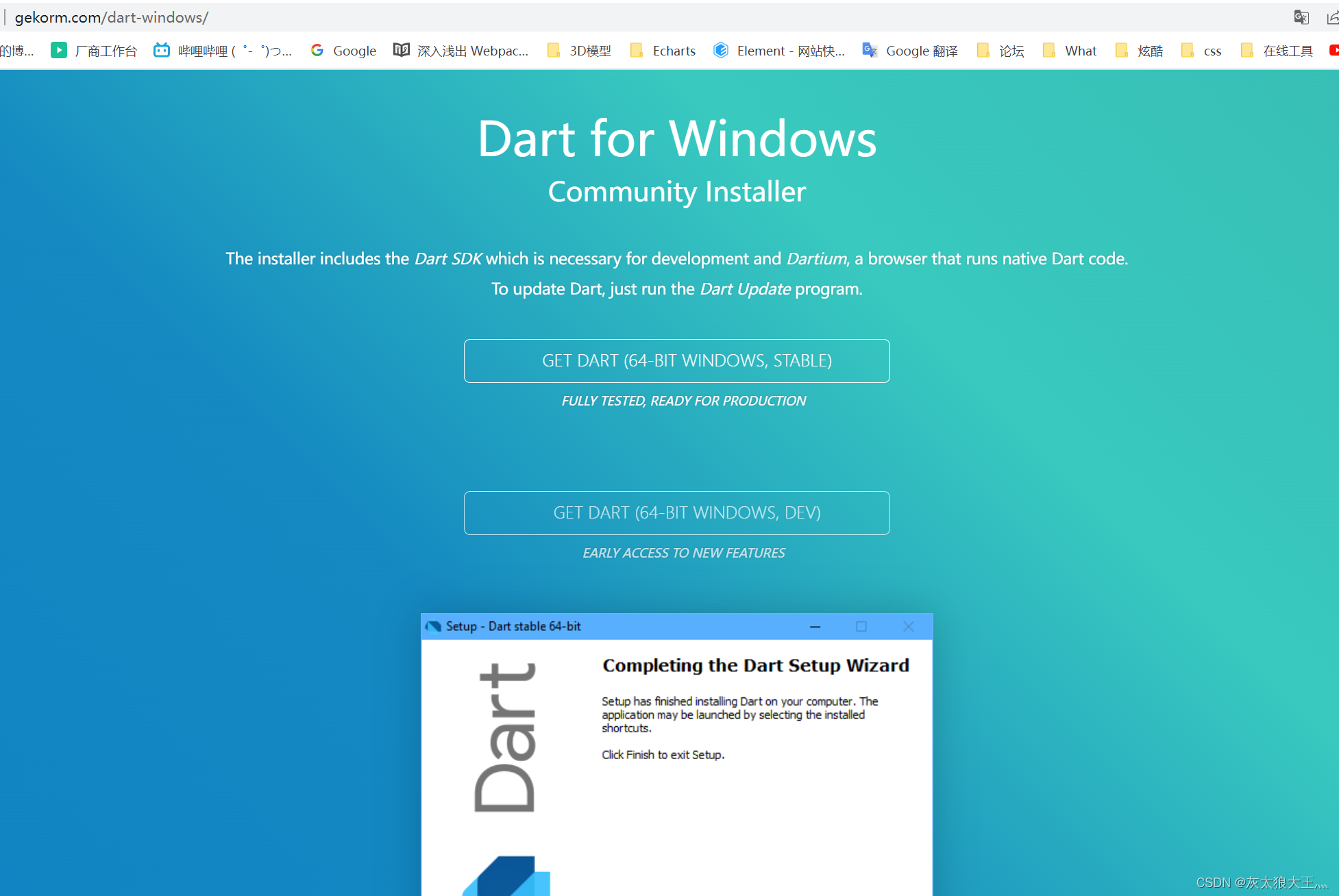Image resolution: width=1339 pixels, height=896 pixels.
Task: Click GET DART (64-BIT WINDOWS, DEV) button
Action: [677, 513]
